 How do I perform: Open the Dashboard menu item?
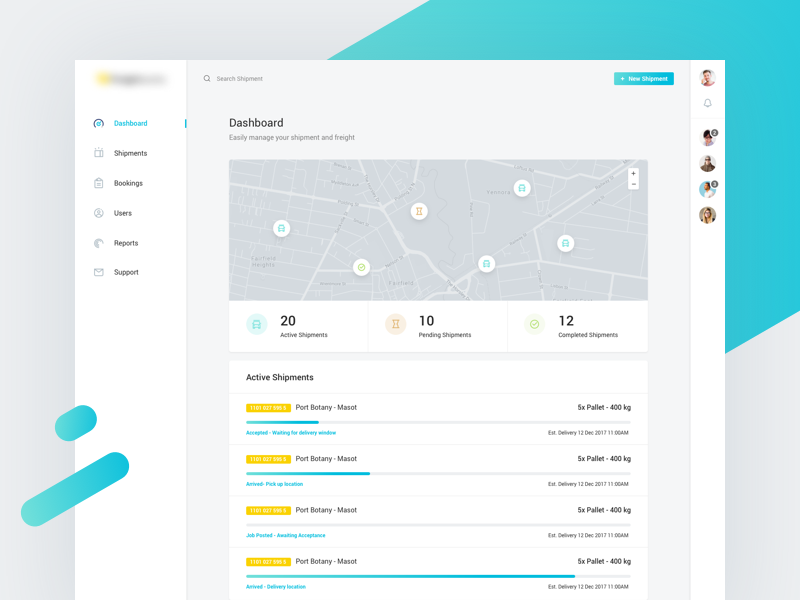[x=130, y=124]
